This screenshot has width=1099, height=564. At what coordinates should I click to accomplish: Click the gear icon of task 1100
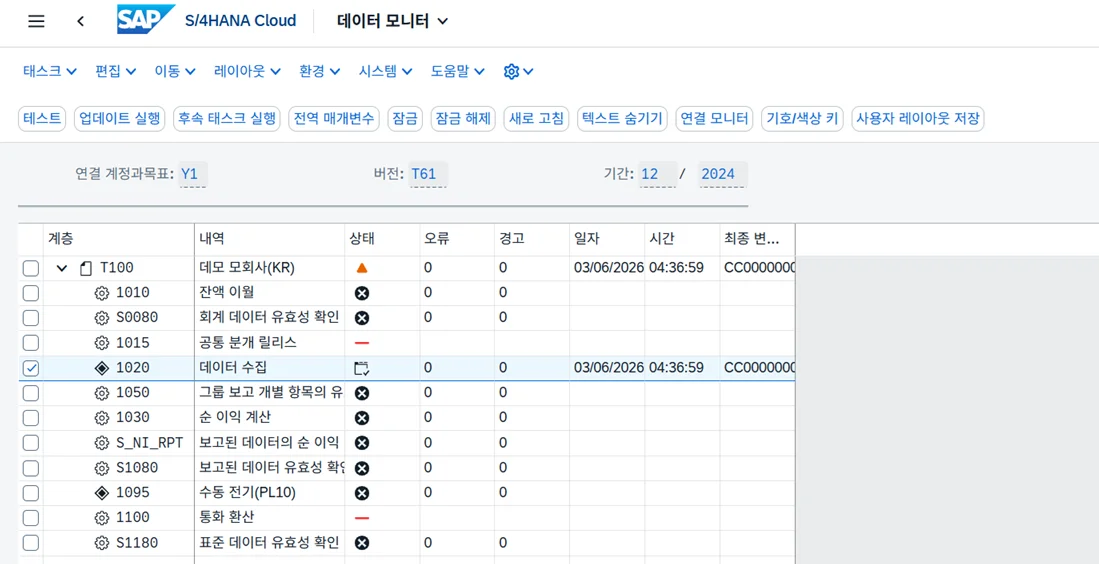102,518
